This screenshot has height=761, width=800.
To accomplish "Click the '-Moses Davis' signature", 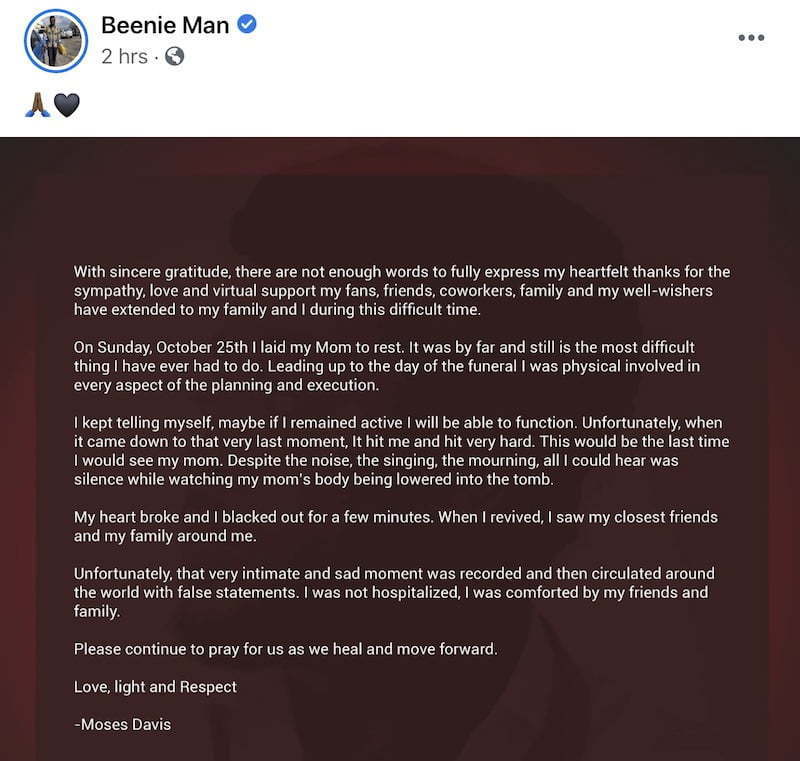I will (122, 725).
